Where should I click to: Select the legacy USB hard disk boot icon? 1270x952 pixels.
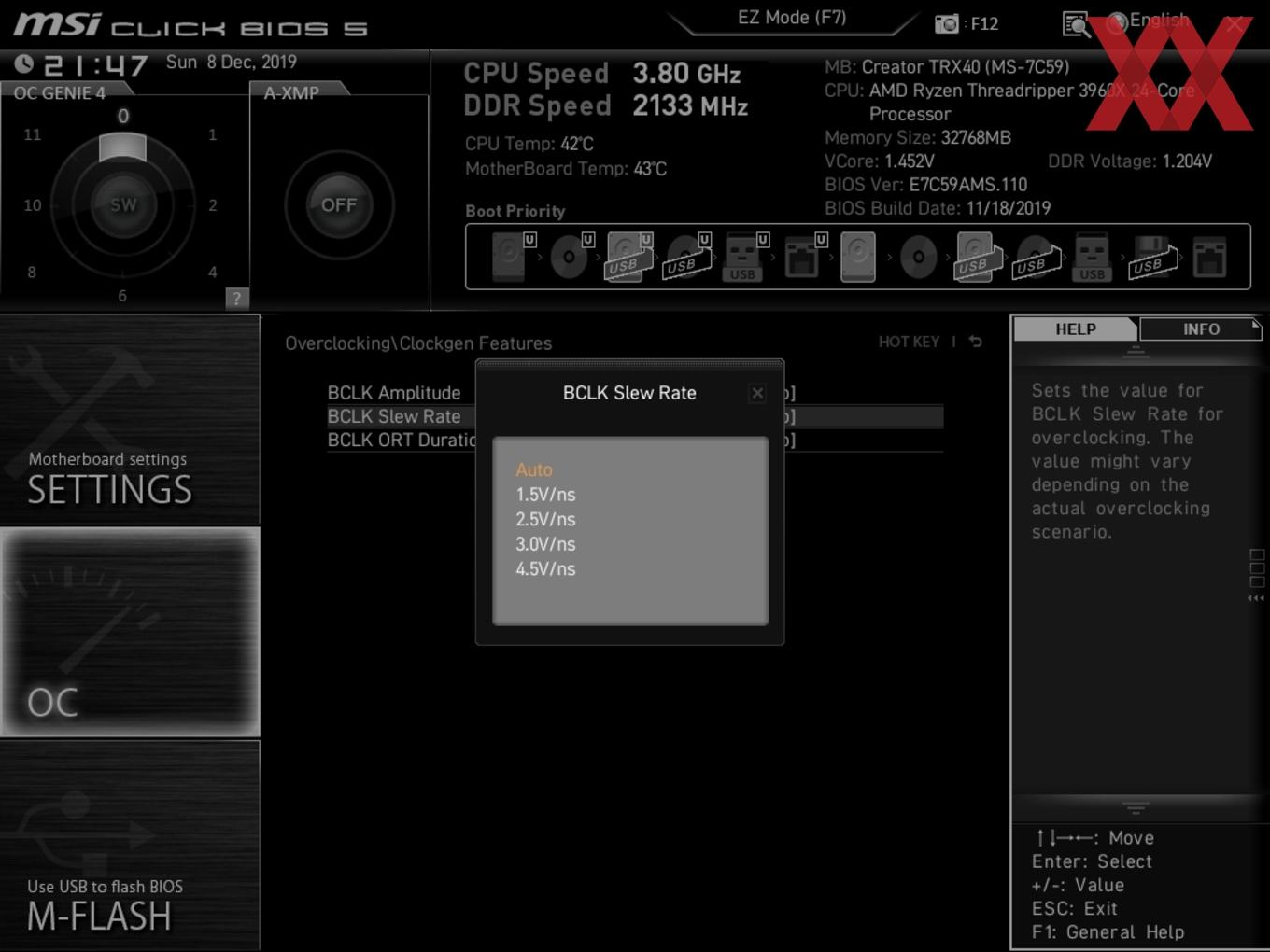(977, 257)
